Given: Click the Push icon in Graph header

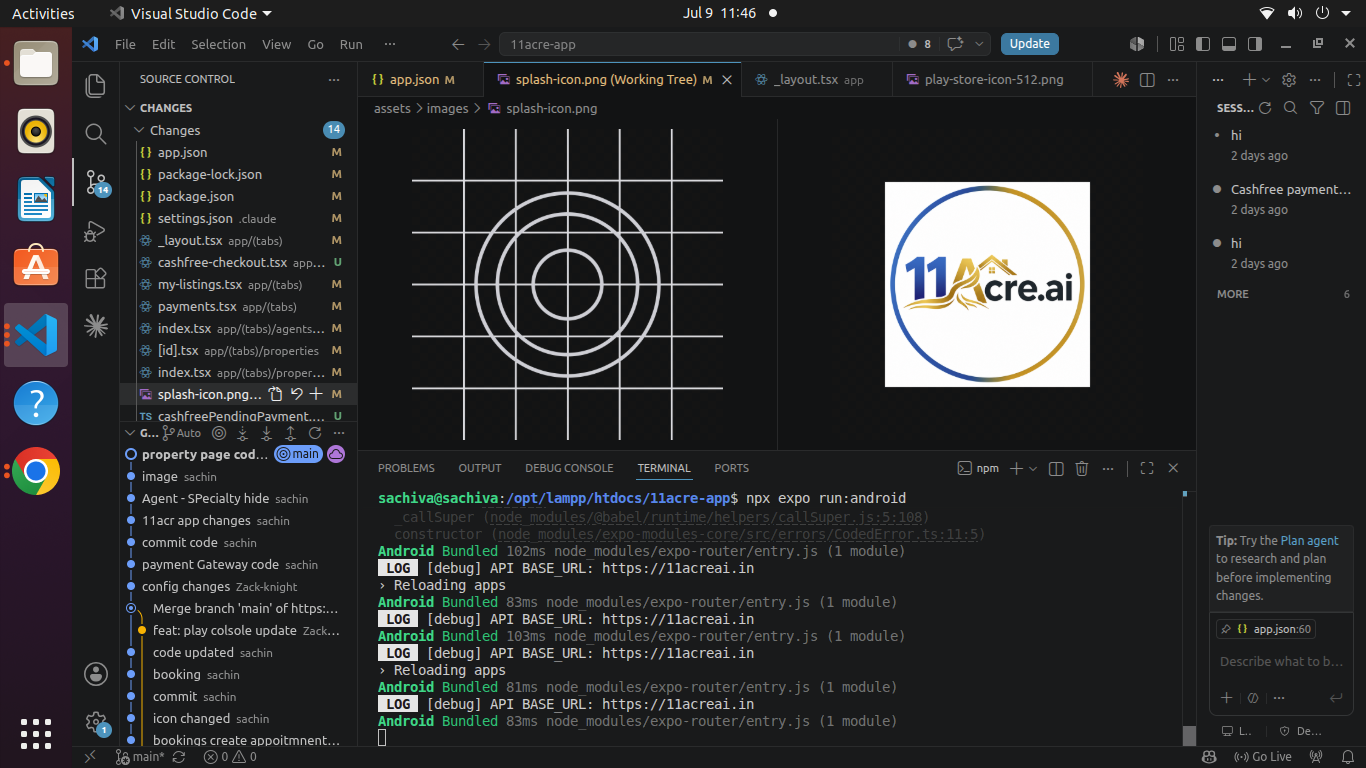Looking at the screenshot, I should pos(291,433).
